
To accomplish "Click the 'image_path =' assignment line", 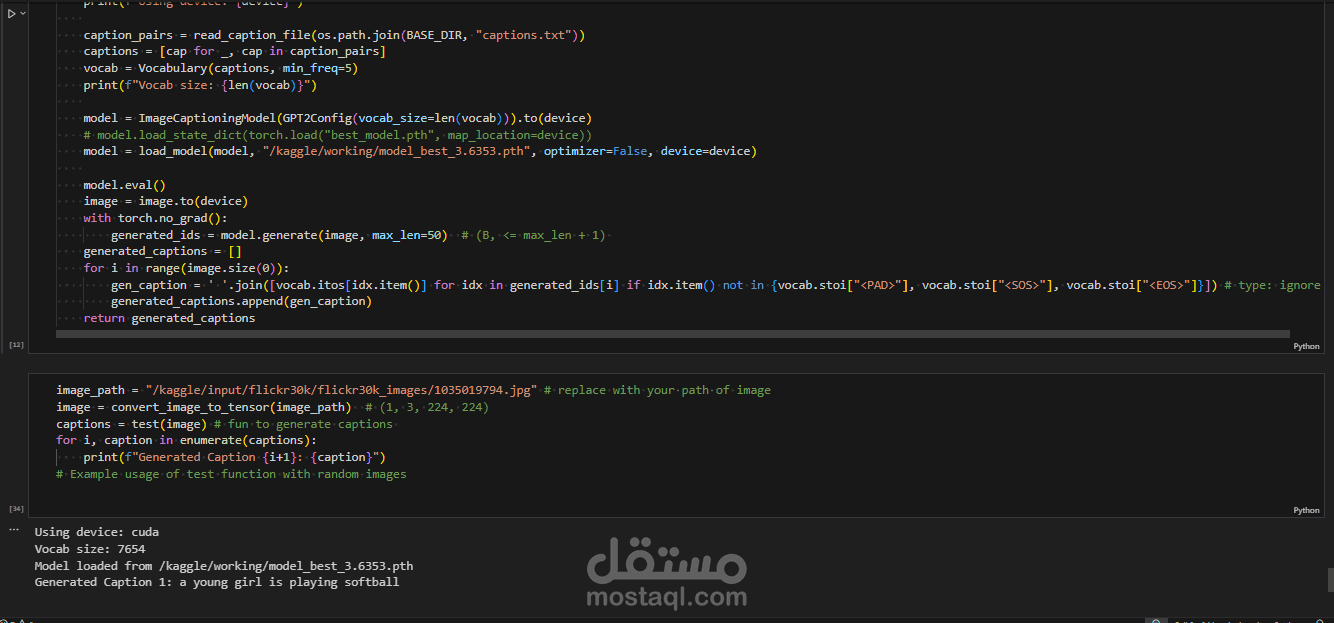I will [413, 390].
